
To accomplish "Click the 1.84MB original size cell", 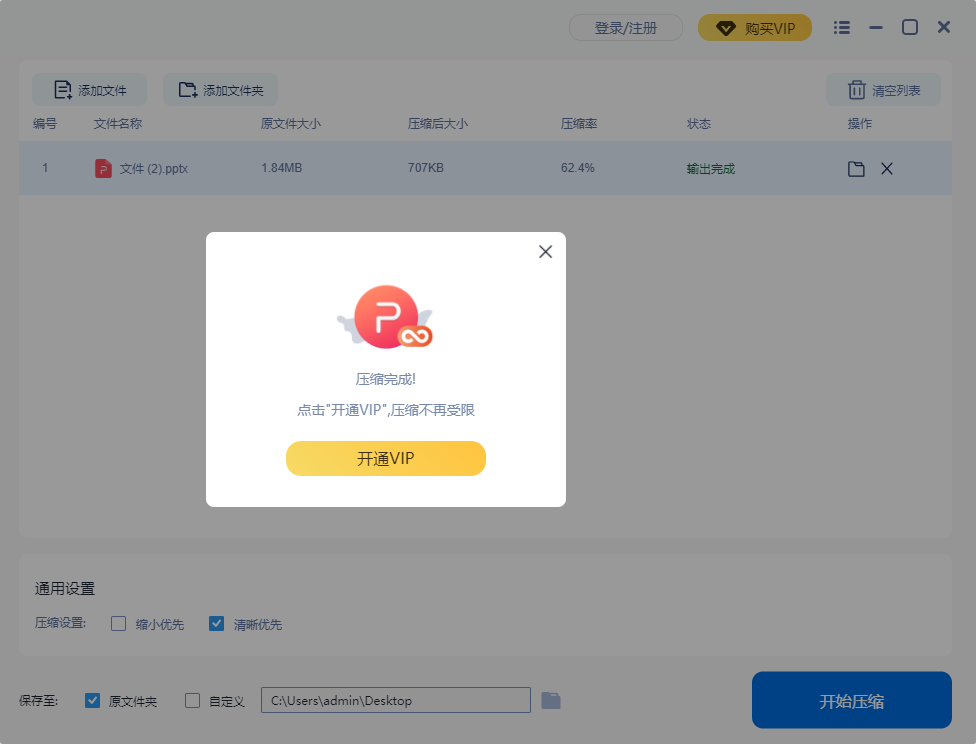I will coord(281,168).
